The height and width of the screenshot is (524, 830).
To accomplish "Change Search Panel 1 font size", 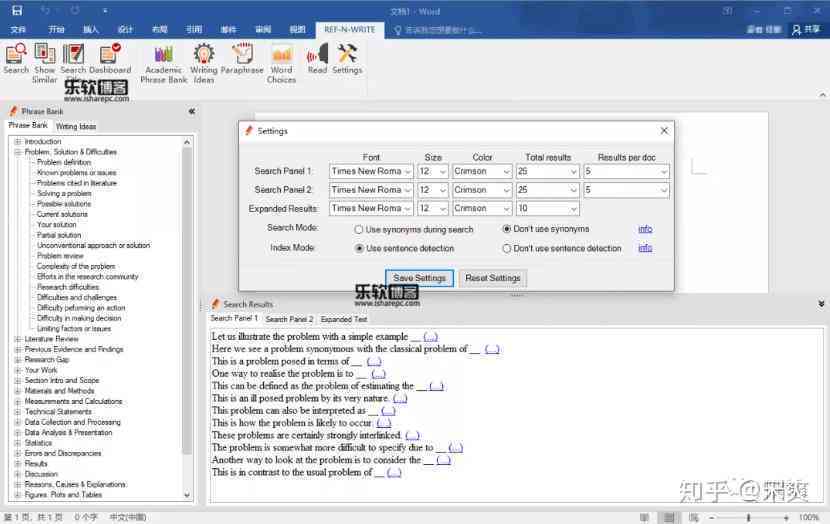I will 433,171.
